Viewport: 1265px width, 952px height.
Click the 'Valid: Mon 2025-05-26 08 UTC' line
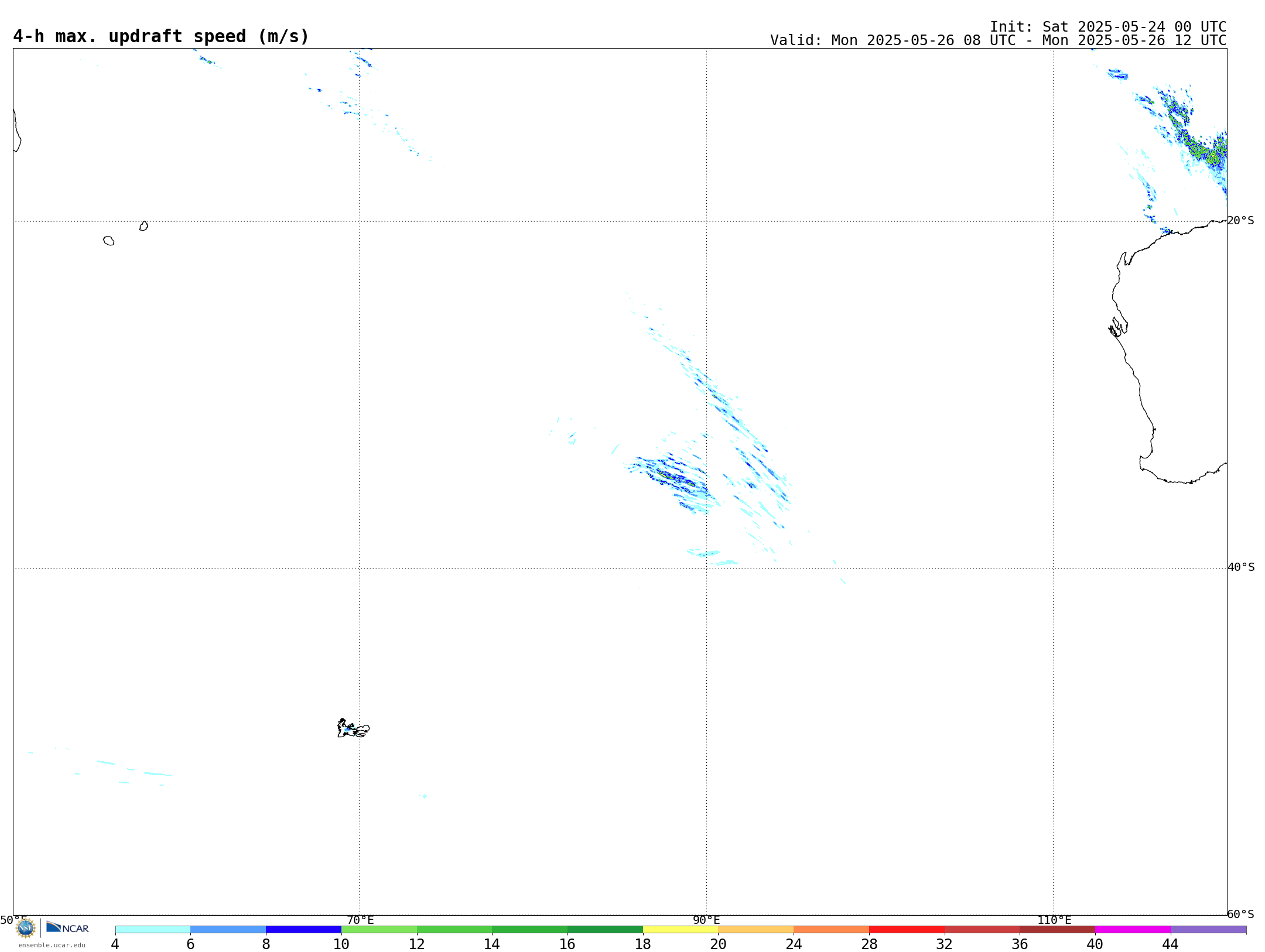click(998, 40)
